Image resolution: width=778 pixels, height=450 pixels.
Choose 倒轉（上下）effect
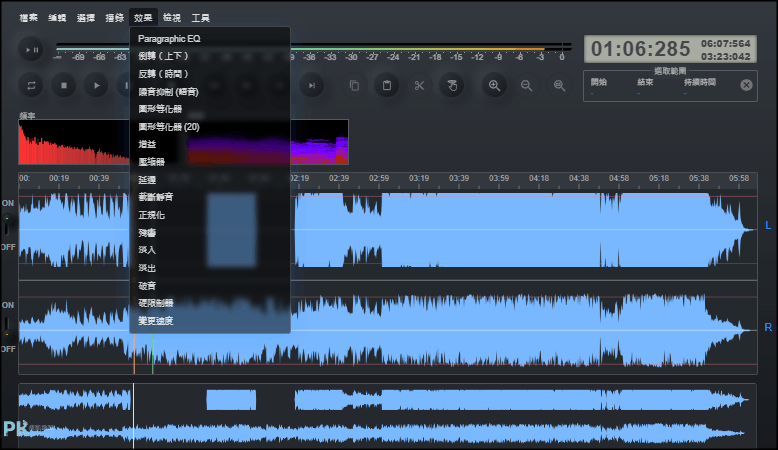[x=210, y=56]
